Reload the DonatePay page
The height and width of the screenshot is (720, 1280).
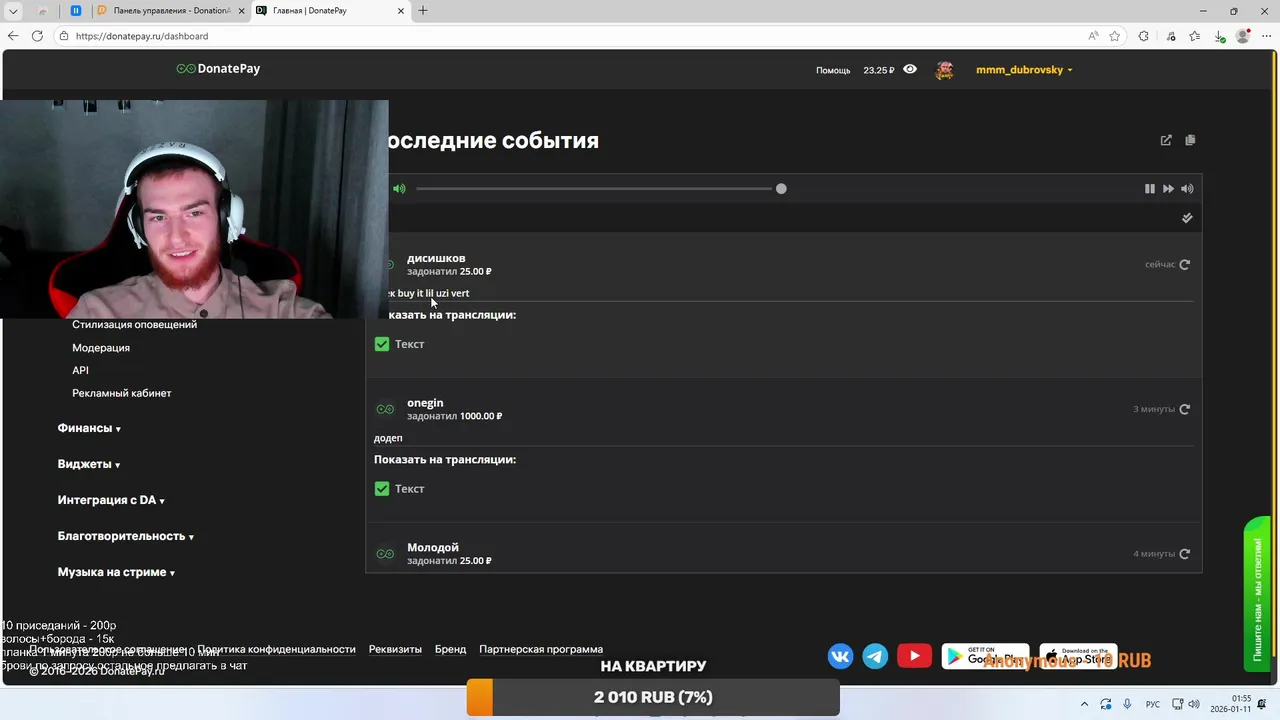click(37, 36)
